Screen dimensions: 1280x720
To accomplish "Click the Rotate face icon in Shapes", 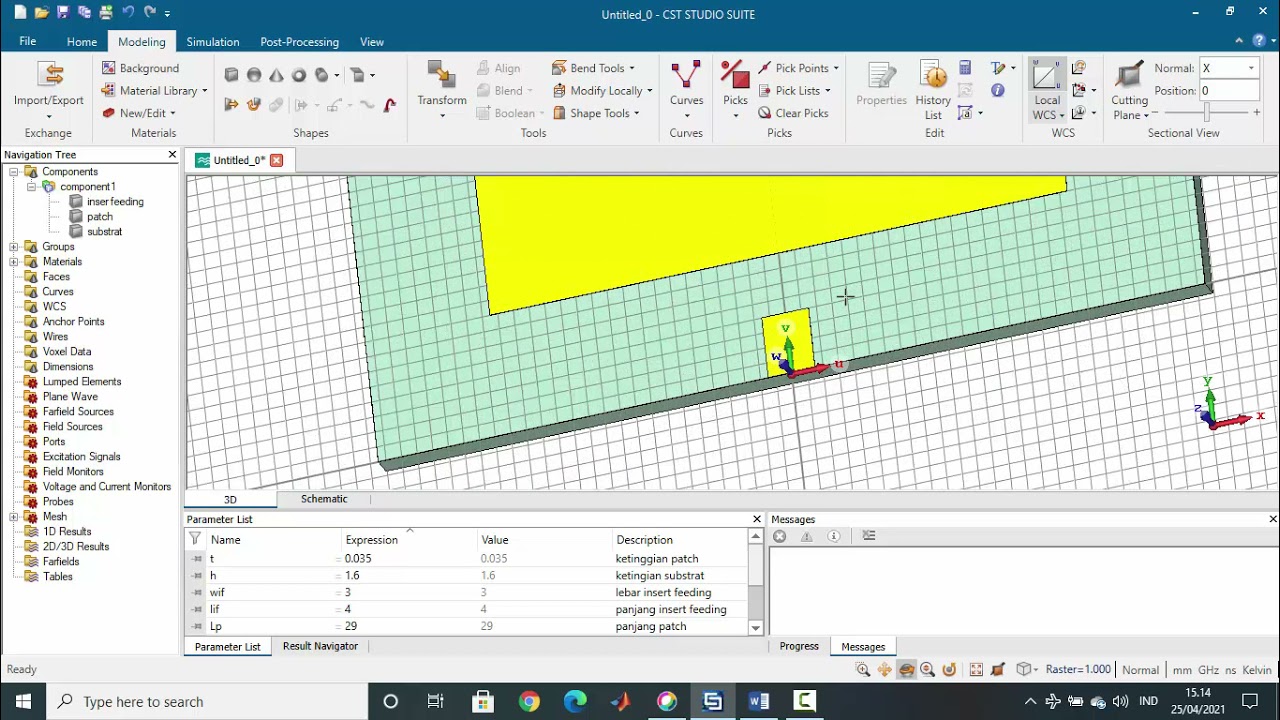I will pyautogui.click(x=254, y=105).
